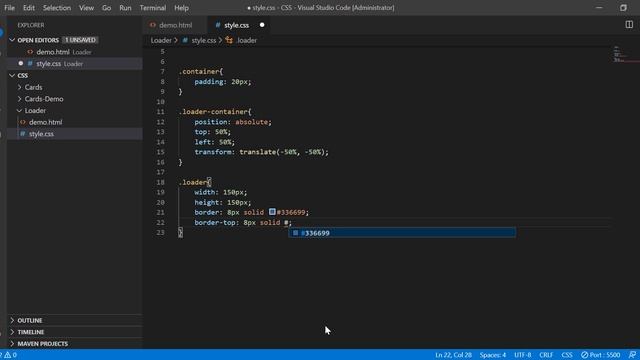Click Ln 22, Col 28 in status bar

[x=453, y=355]
